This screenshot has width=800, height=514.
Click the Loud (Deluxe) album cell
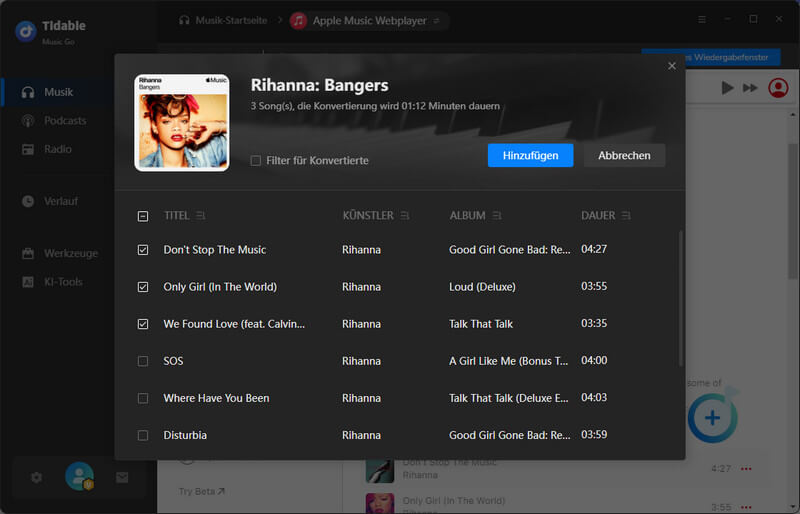482,287
